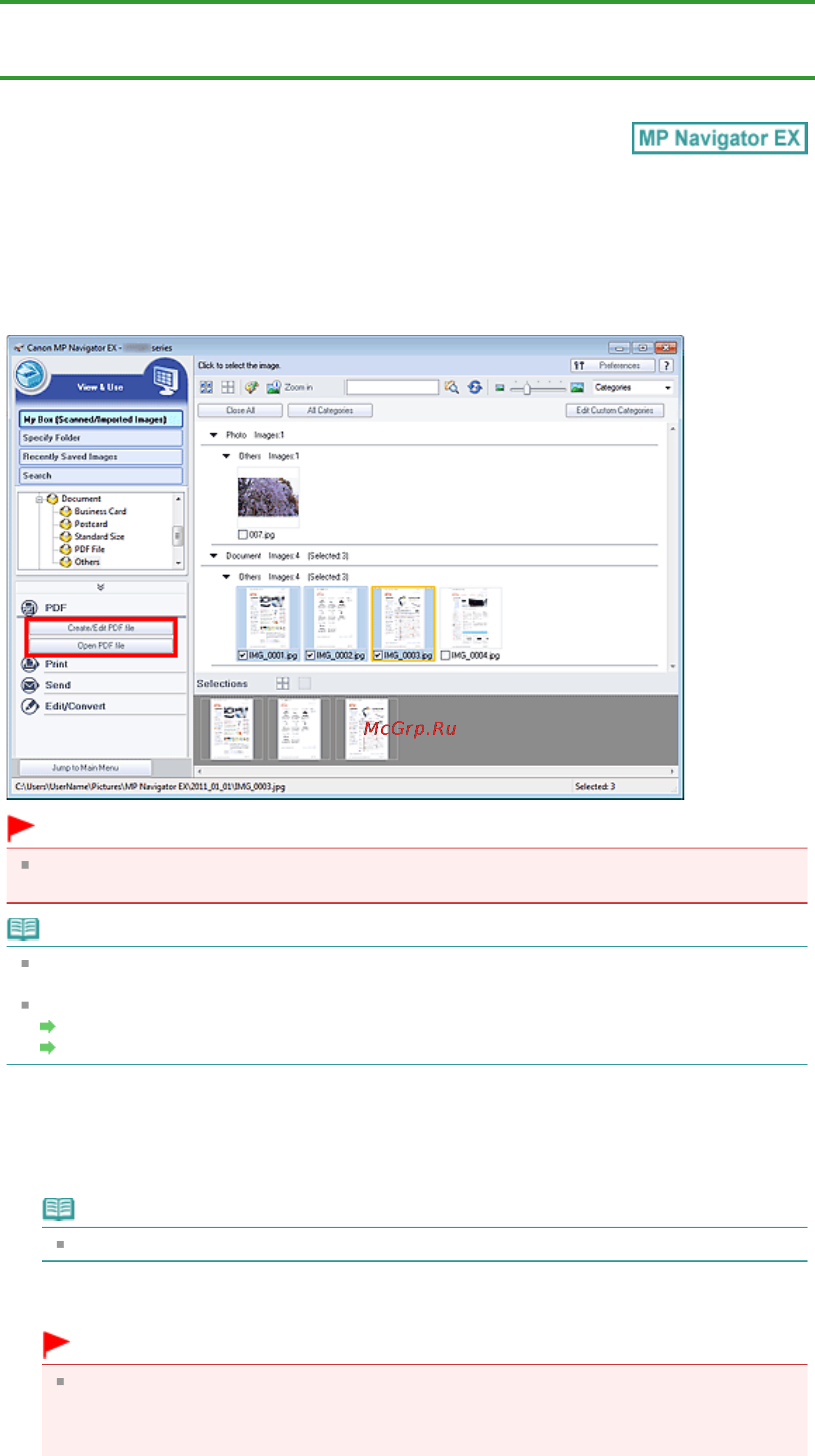Image resolution: width=815 pixels, height=1456 pixels.
Task: Collapse the Others group under Document
Action: (x=226, y=577)
